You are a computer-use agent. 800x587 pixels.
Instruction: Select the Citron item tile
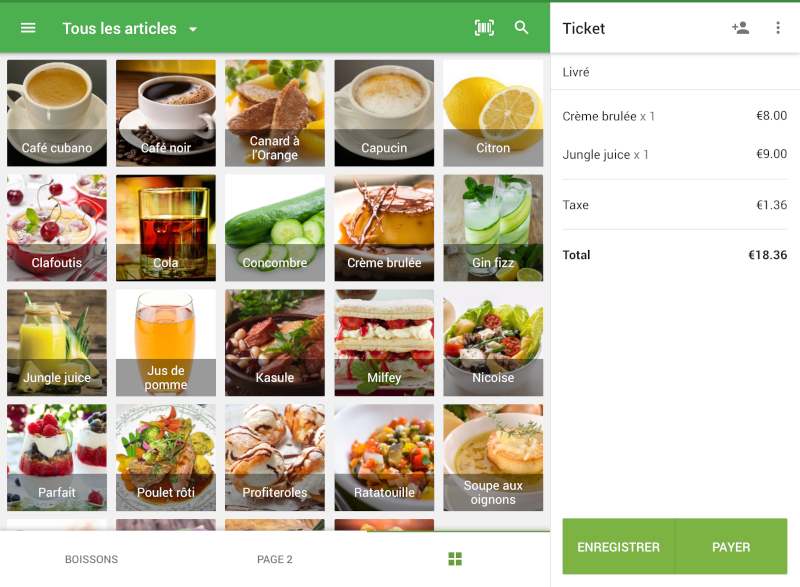coord(493,113)
